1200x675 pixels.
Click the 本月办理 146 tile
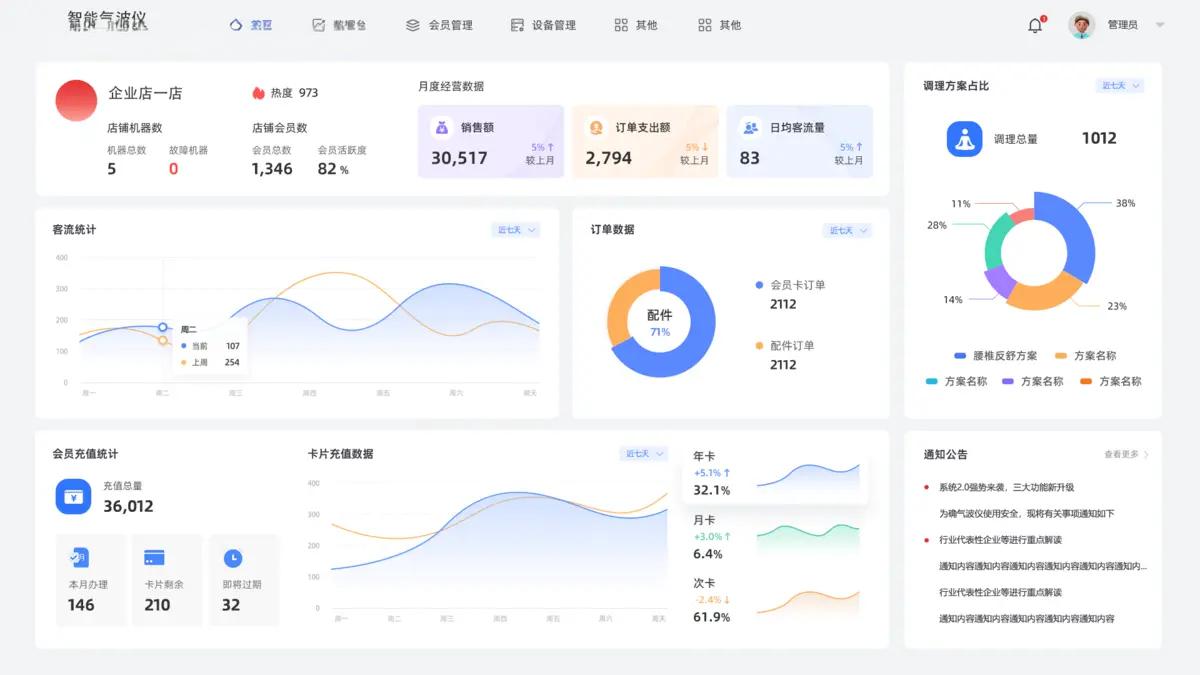pos(91,580)
